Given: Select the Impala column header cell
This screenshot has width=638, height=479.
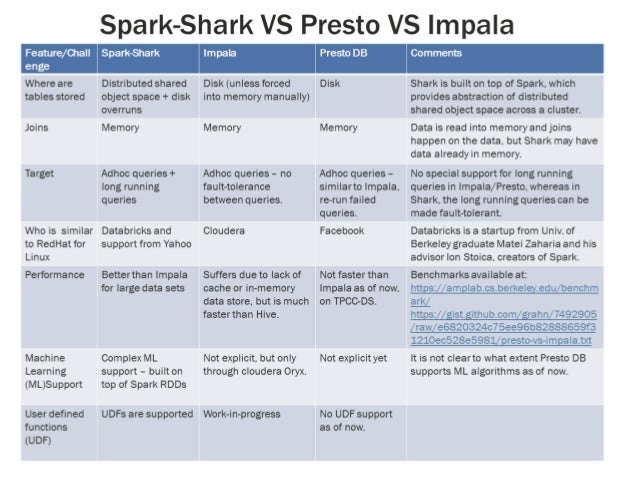Looking at the screenshot, I should coord(257,59).
